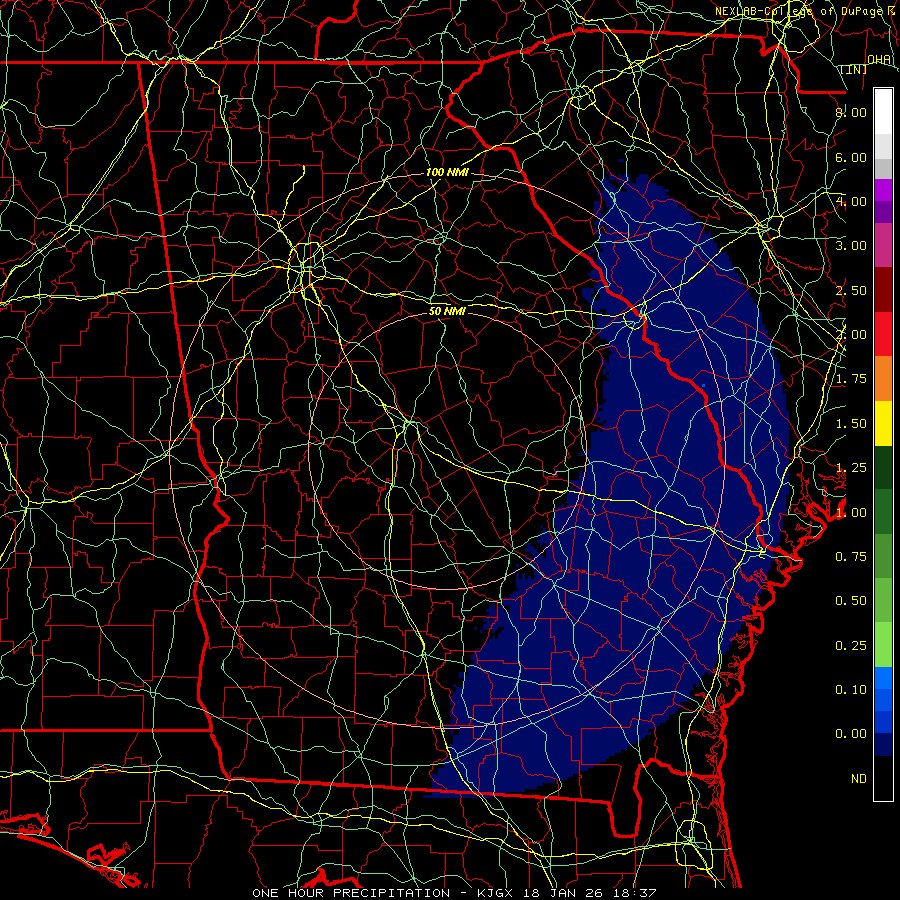
Task: Click the 0.25 legend value
Action: [x=851, y=646]
